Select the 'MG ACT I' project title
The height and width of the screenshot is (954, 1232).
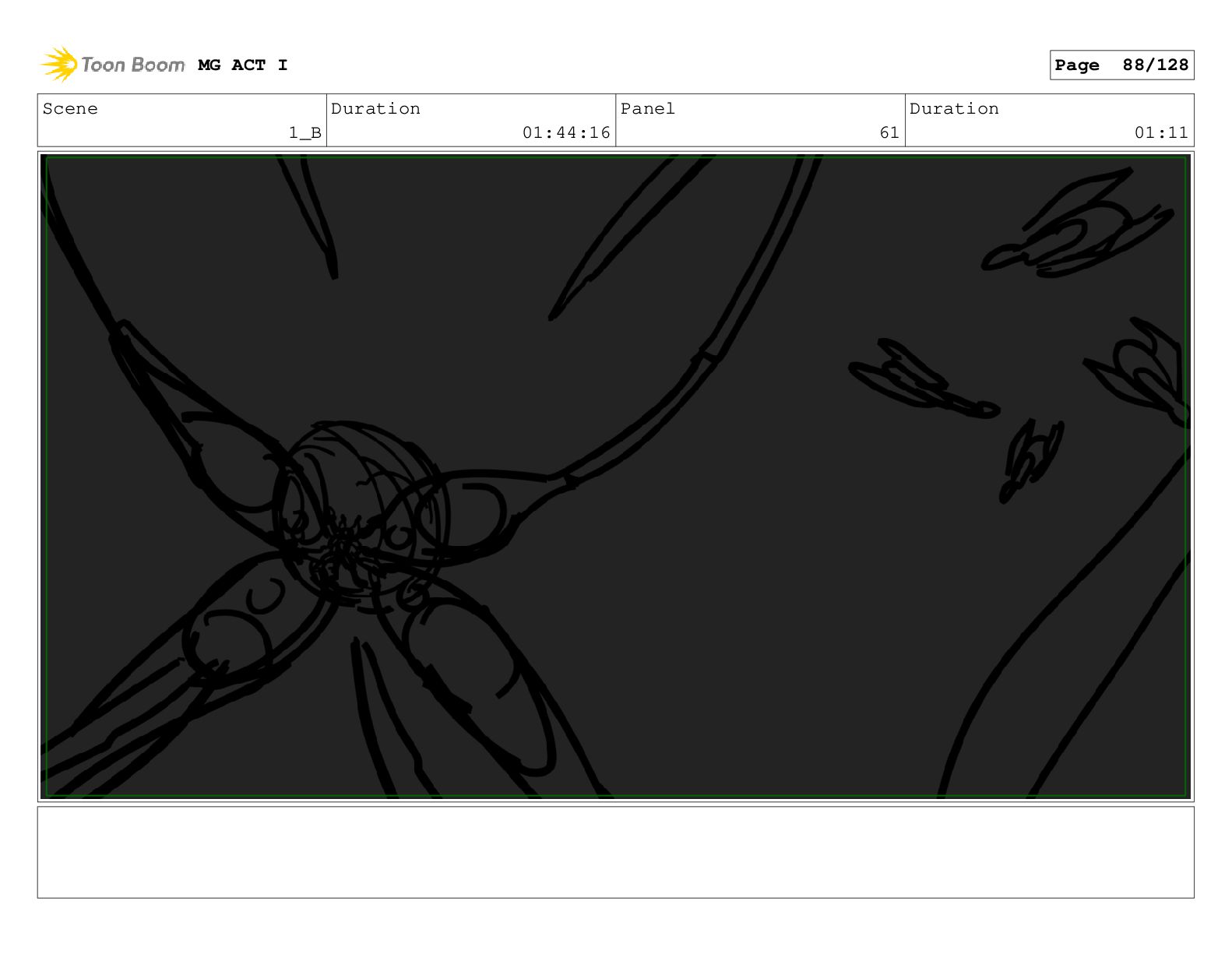point(243,65)
